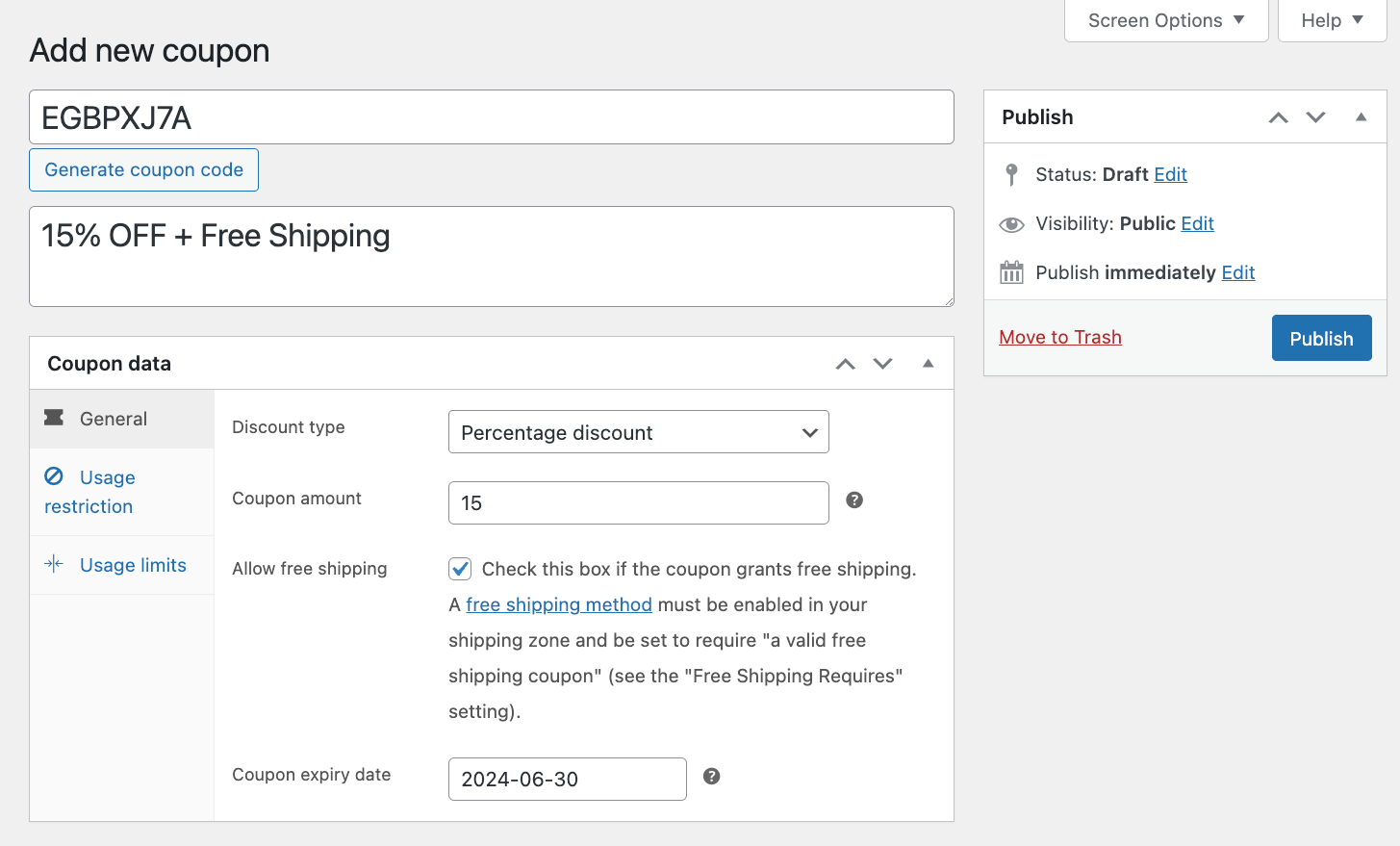Expand the Help dropdown
This screenshot has height=846, width=1400.
[1331, 20]
